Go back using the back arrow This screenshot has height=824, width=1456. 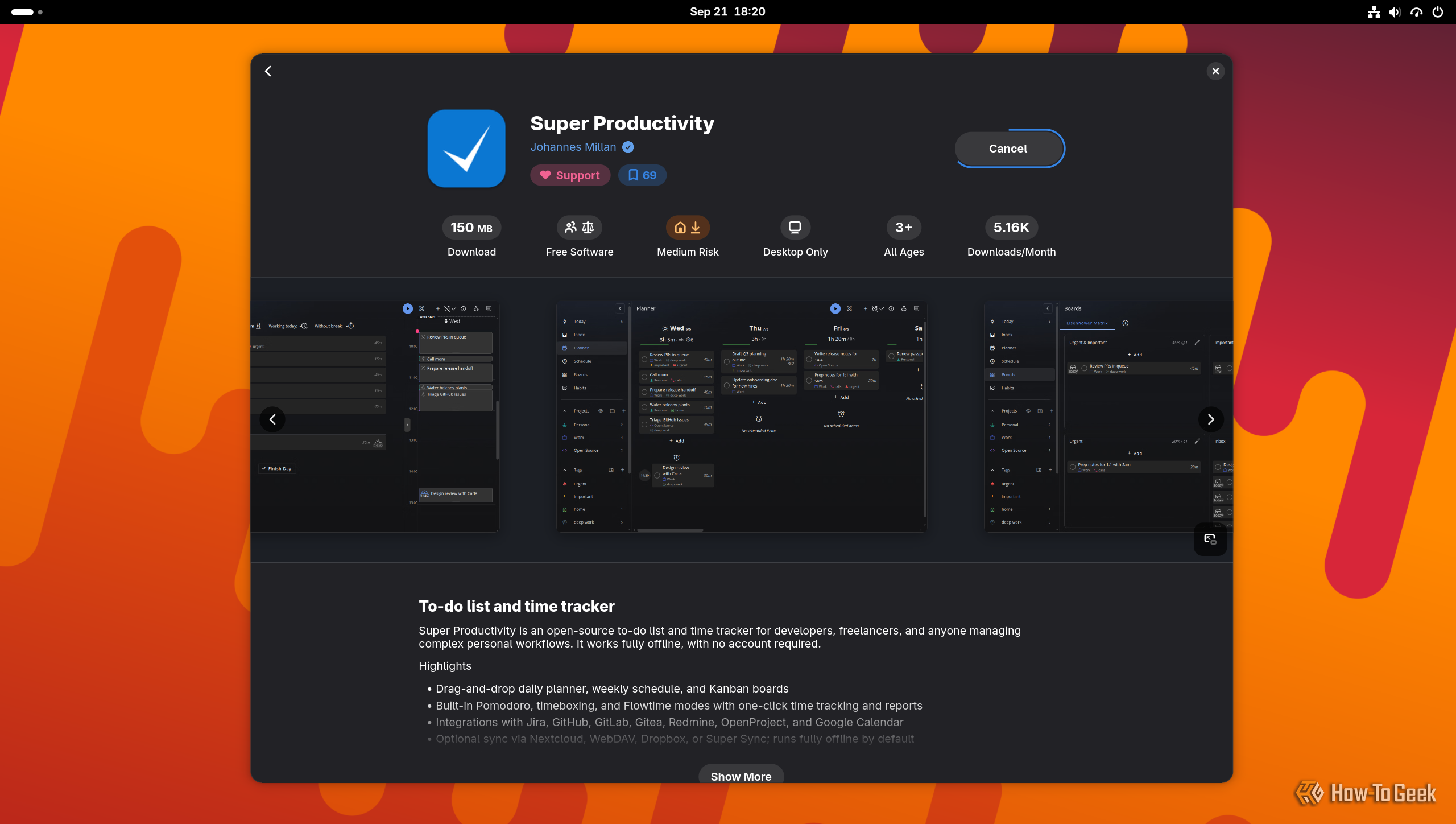tap(268, 71)
